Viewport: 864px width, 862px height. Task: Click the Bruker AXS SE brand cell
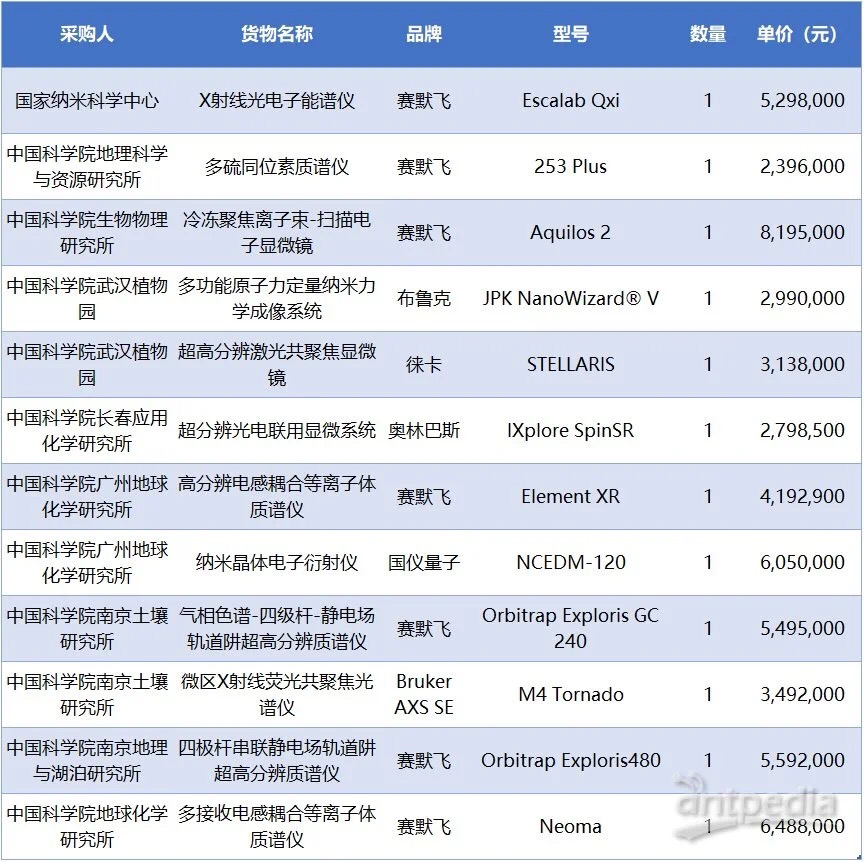(x=424, y=694)
